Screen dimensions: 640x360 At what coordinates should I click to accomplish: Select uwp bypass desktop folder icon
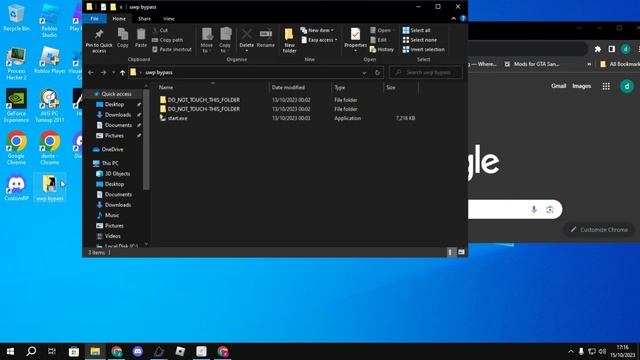click(x=50, y=188)
